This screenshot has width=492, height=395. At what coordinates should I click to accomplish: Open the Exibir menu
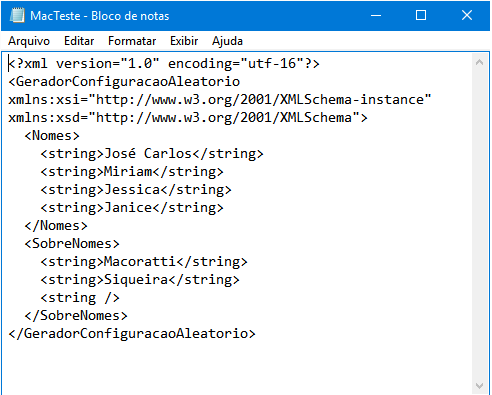click(184, 41)
